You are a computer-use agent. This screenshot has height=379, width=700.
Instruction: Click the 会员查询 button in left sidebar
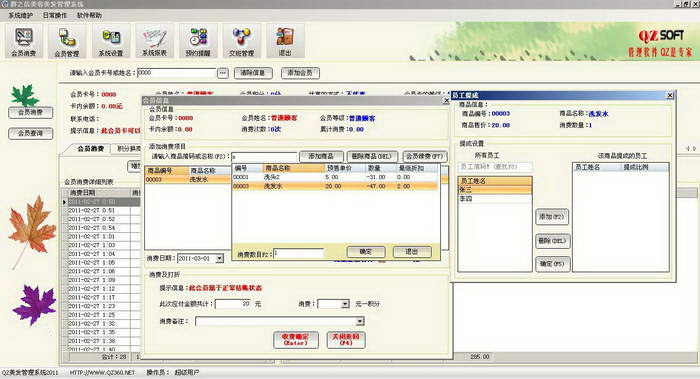pos(30,133)
